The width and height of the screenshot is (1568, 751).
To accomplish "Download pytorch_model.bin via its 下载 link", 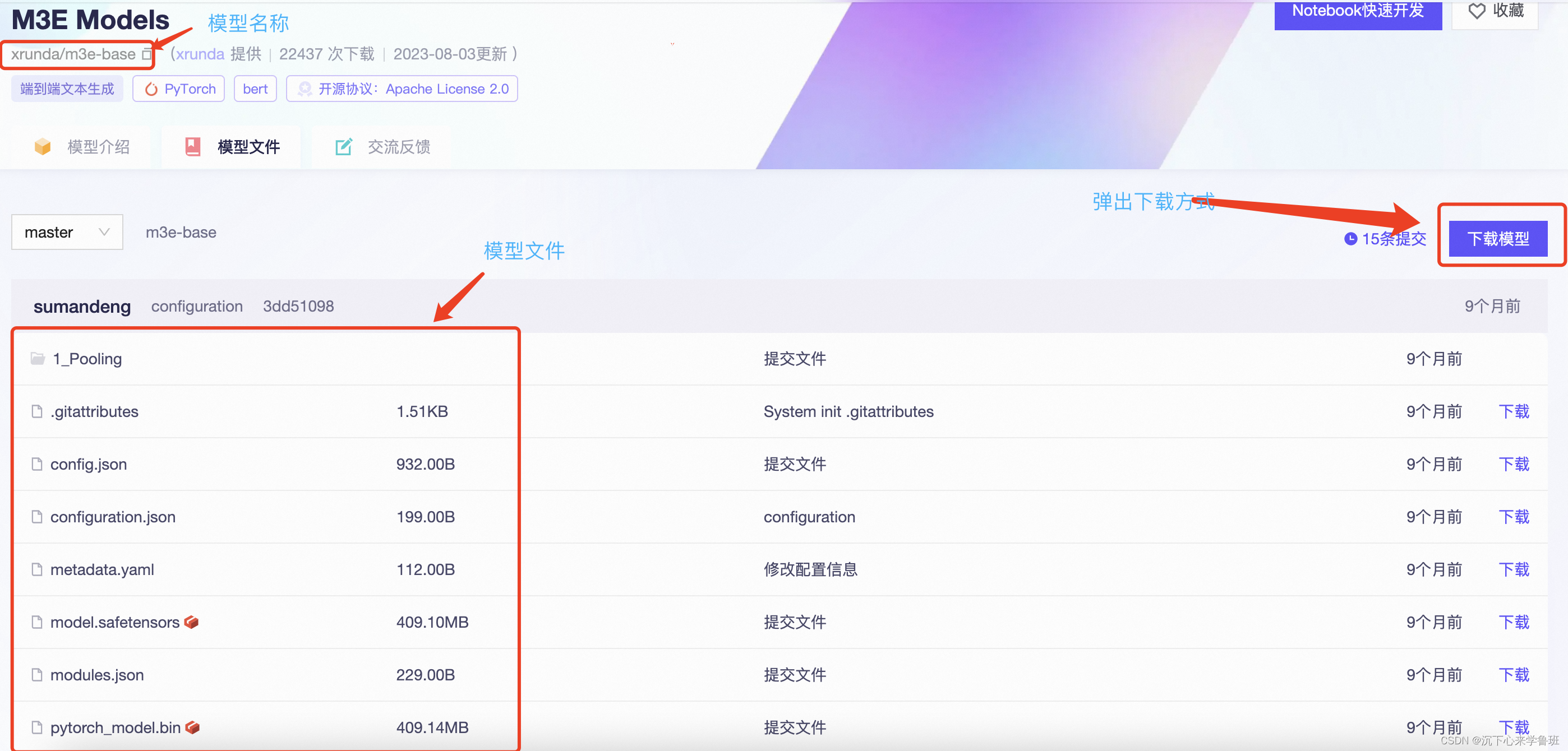I will point(1514,727).
